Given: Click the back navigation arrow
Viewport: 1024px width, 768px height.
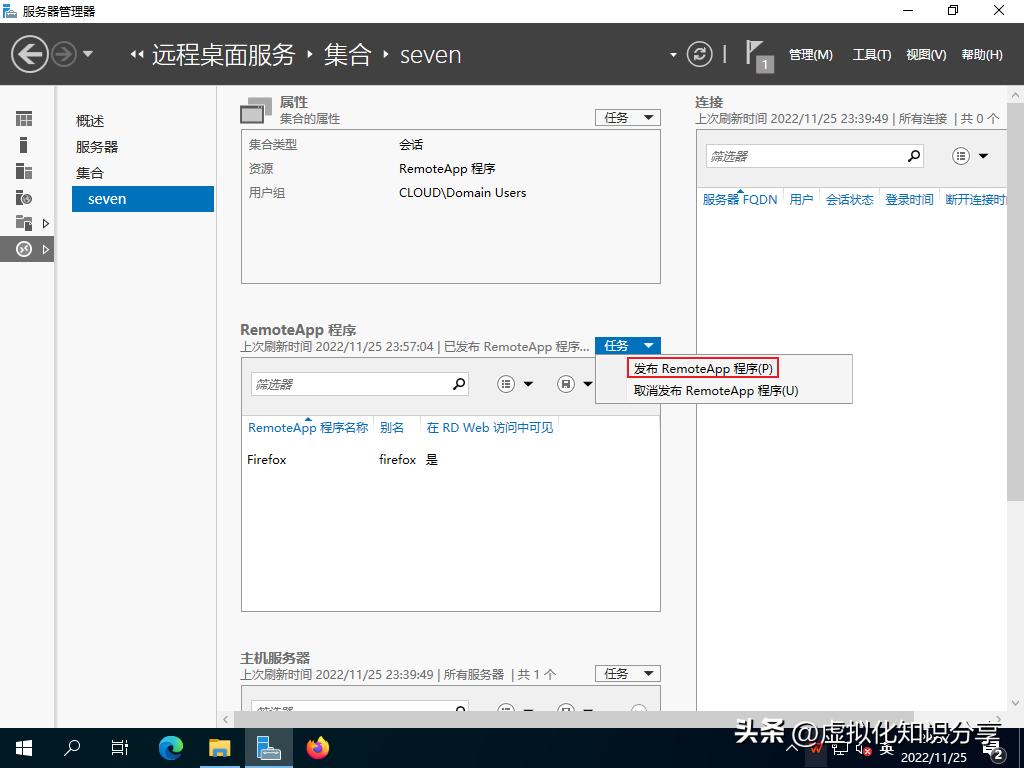Looking at the screenshot, I should click(x=30, y=53).
